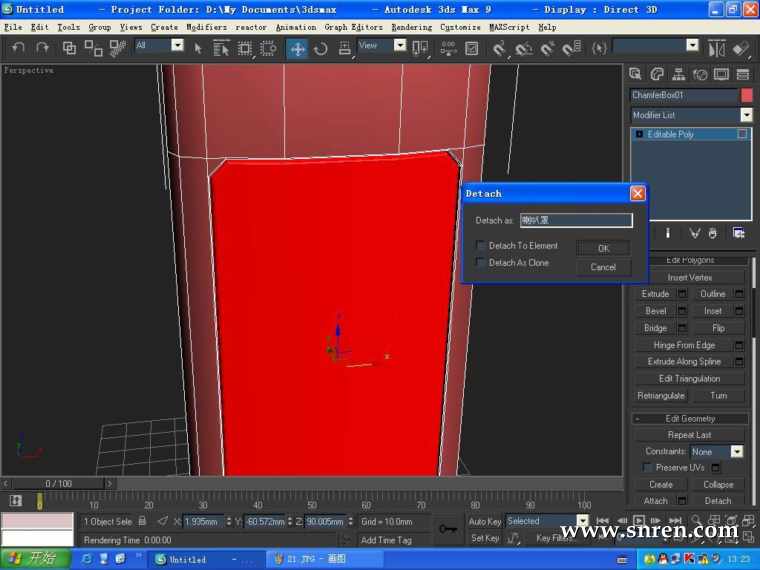Open the Modifiers menu
Image resolution: width=760 pixels, height=570 pixels.
point(206,28)
